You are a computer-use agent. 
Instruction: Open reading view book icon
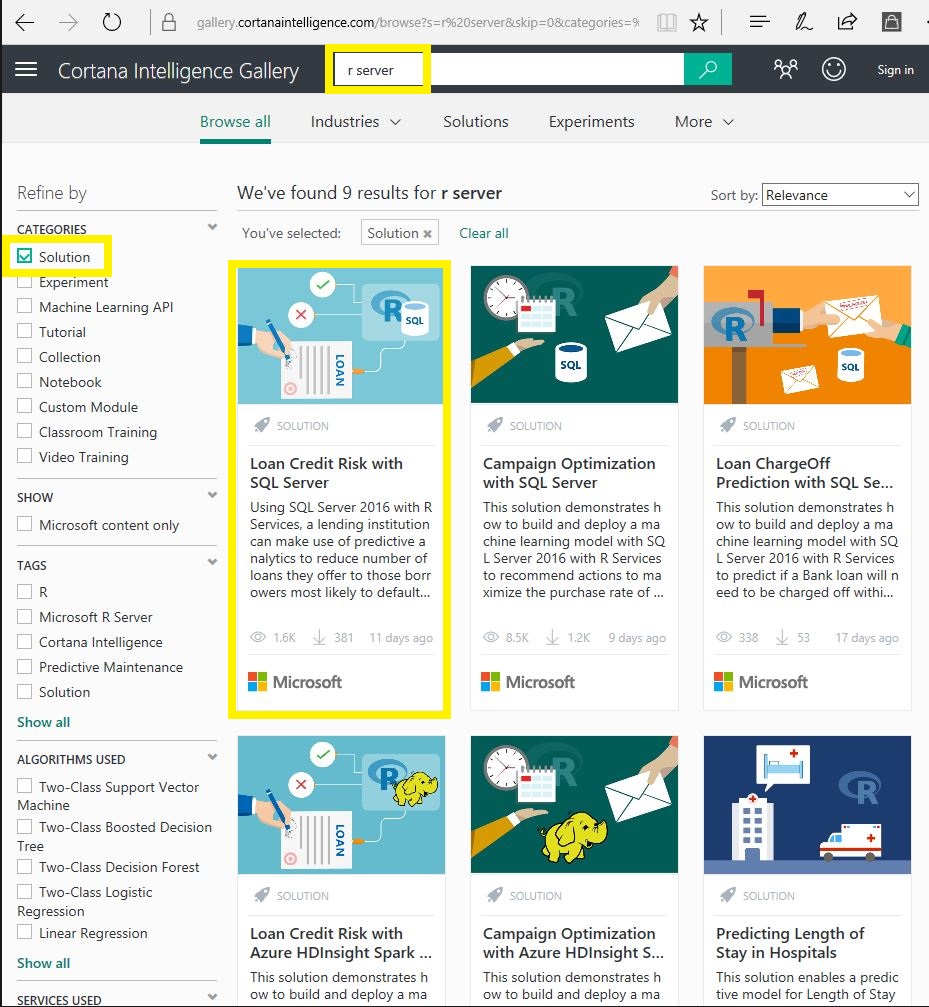(x=667, y=22)
